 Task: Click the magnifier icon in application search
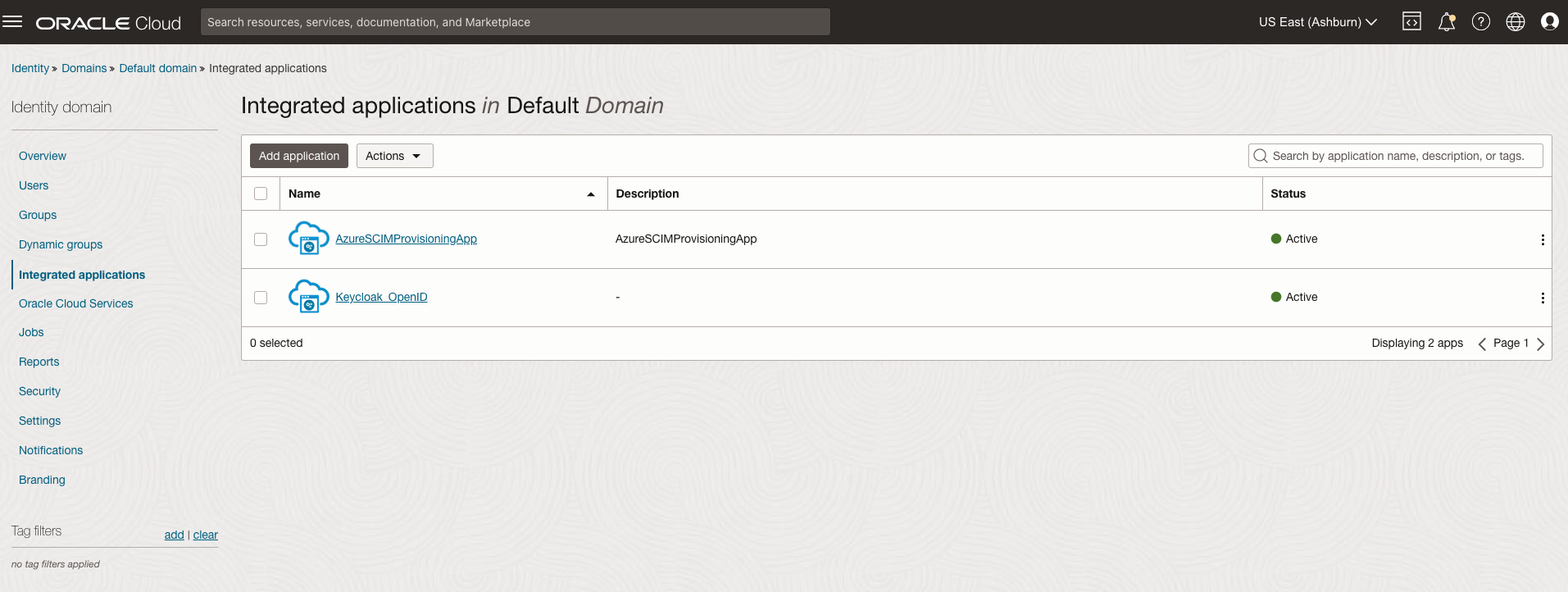pyautogui.click(x=1261, y=156)
